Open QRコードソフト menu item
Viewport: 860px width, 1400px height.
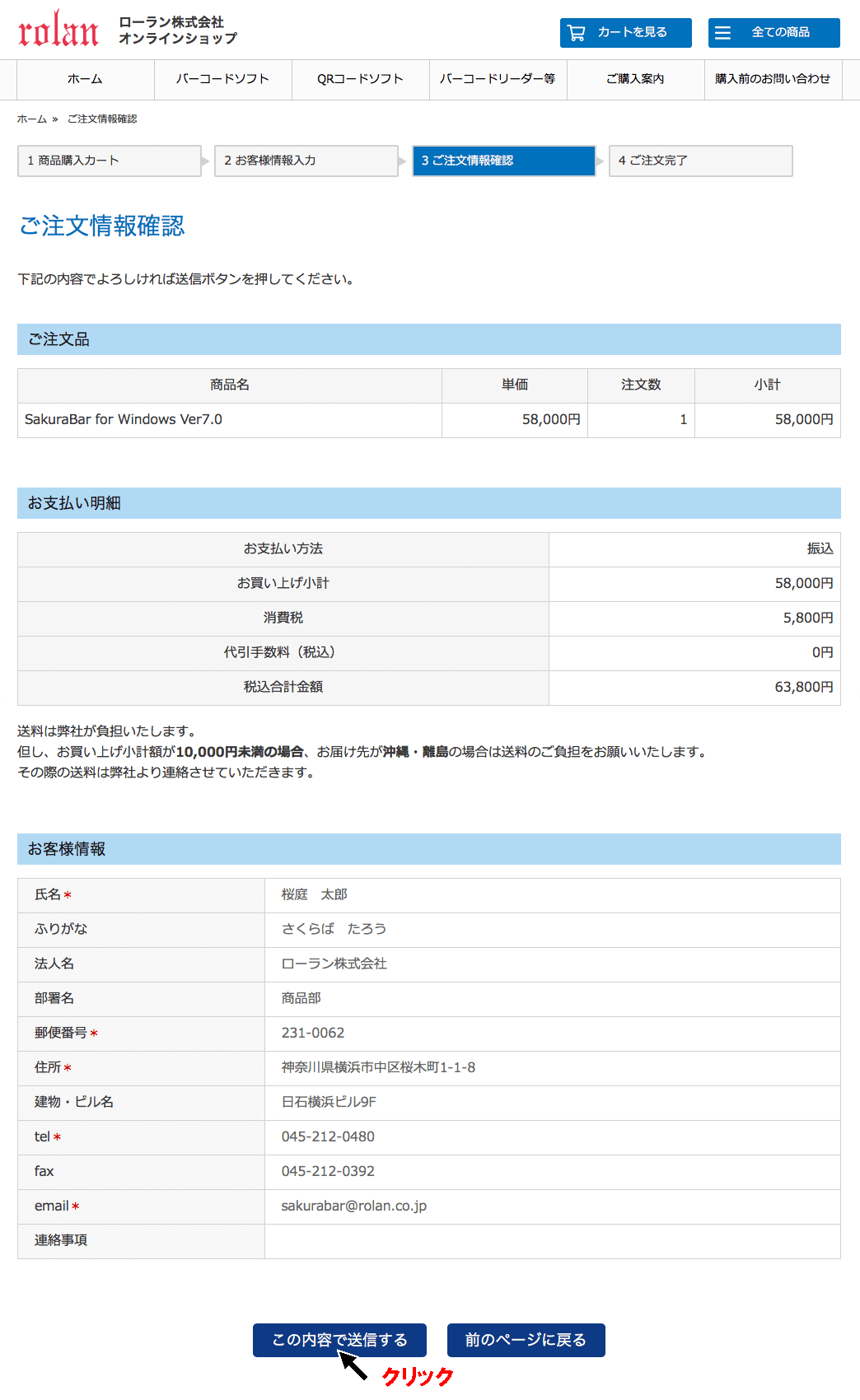pos(361,79)
